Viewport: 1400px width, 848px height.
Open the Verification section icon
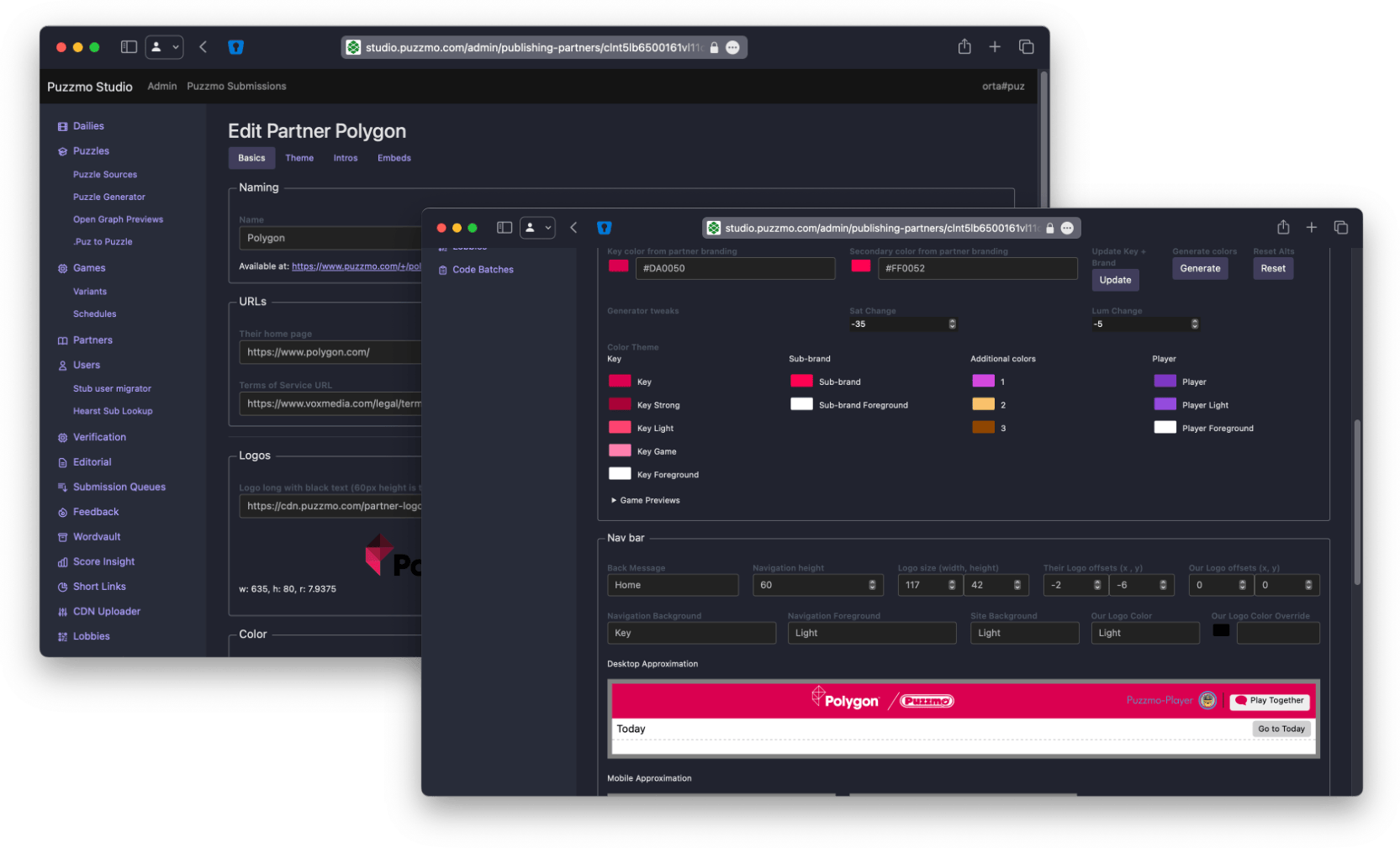click(x=62, y=437)
